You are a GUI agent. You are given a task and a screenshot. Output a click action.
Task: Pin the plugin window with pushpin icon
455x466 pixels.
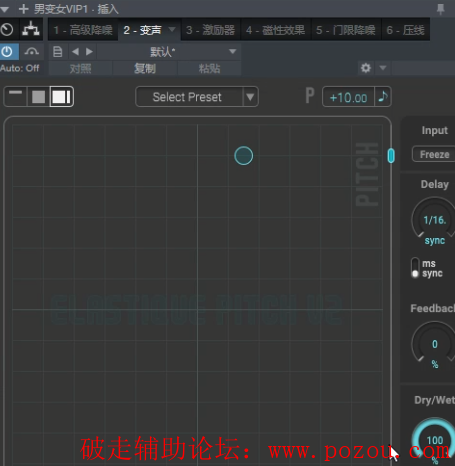pyautogui.click(x=441, y=9)
